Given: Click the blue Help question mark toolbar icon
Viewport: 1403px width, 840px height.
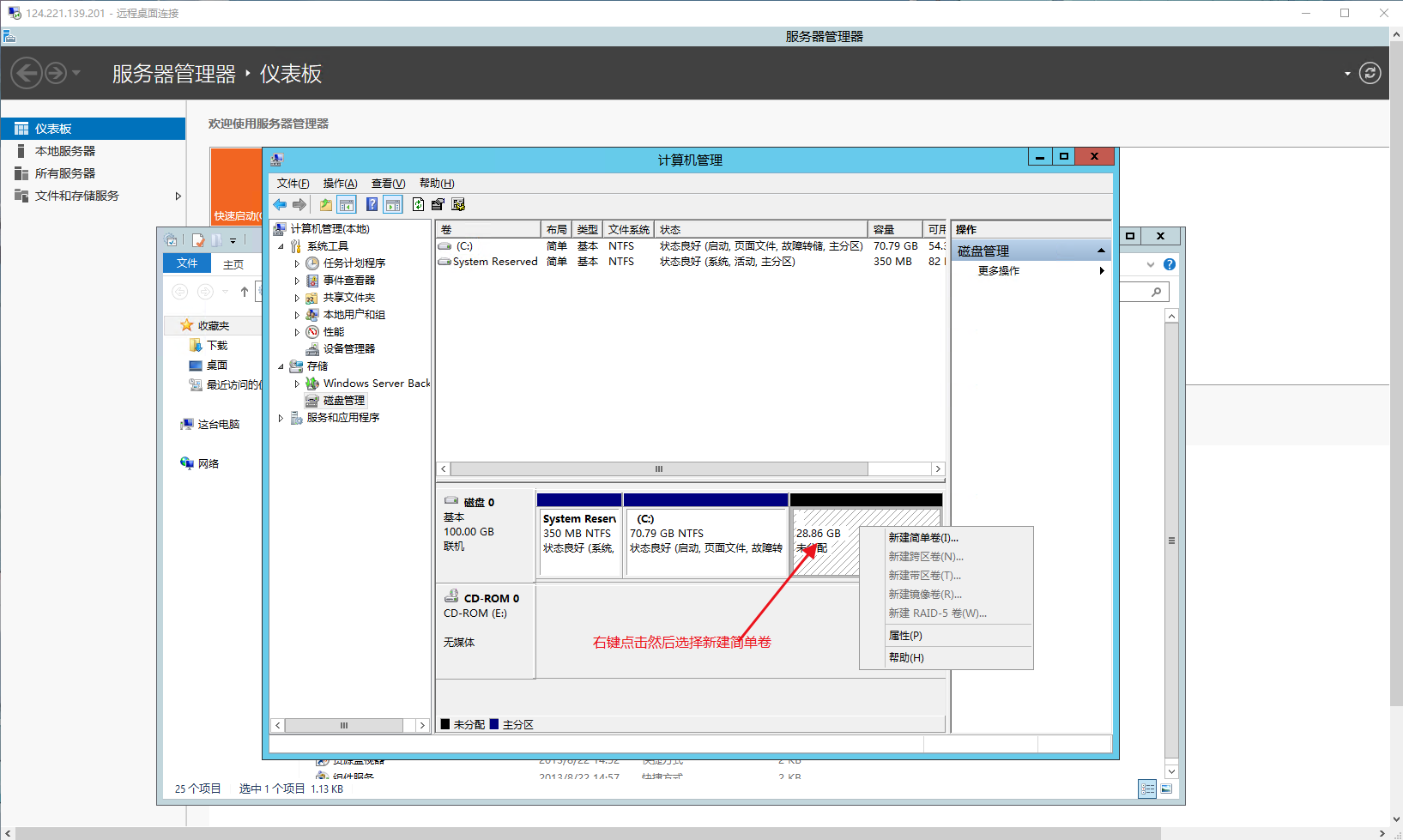Looking at the screenshot, I should (x=372, y=205).
